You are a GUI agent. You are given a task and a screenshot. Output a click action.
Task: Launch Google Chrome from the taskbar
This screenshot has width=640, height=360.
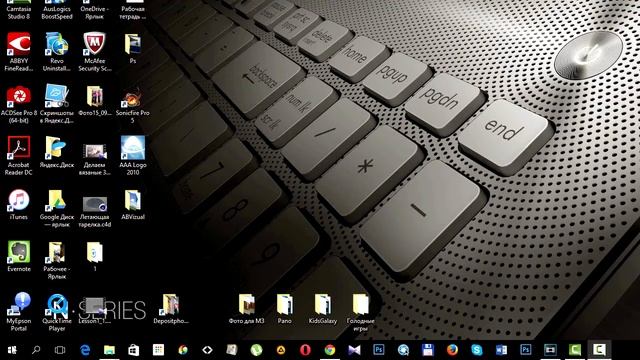coord(330,350)
